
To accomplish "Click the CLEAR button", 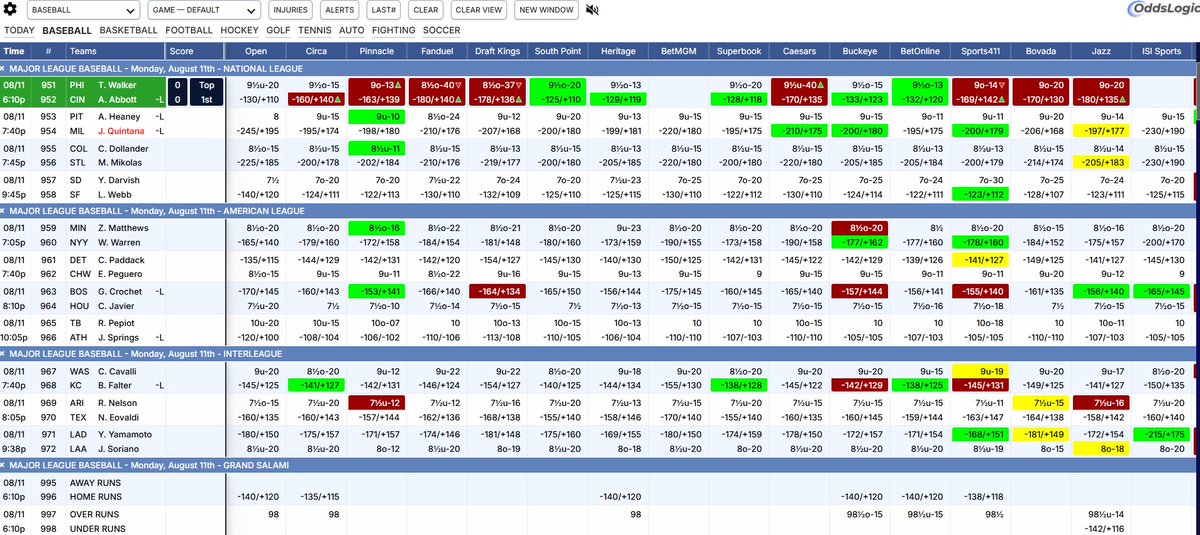I will pyautogui.click(x=426, y=10).
